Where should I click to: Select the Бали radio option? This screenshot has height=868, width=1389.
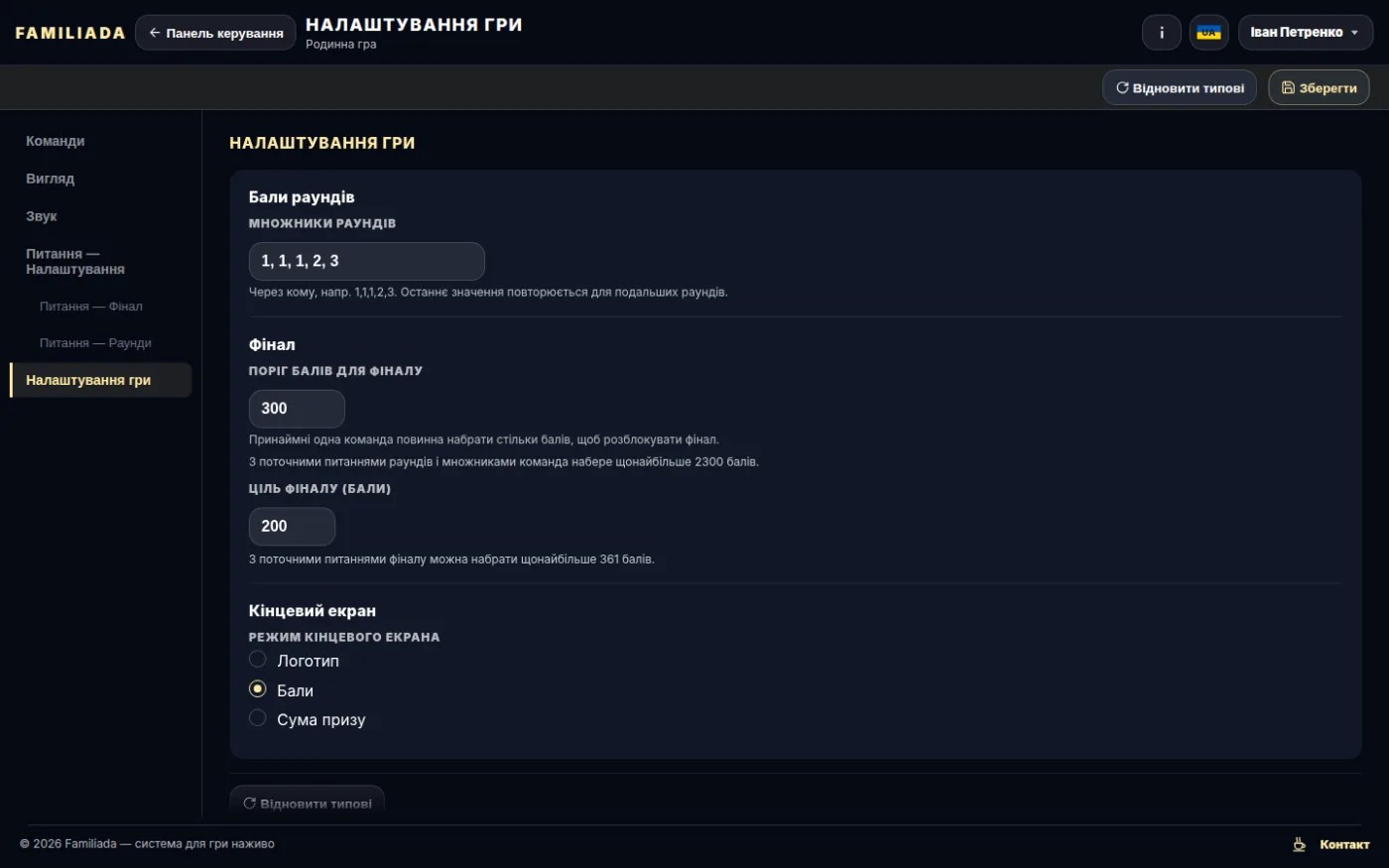click(x=258, y=689)
